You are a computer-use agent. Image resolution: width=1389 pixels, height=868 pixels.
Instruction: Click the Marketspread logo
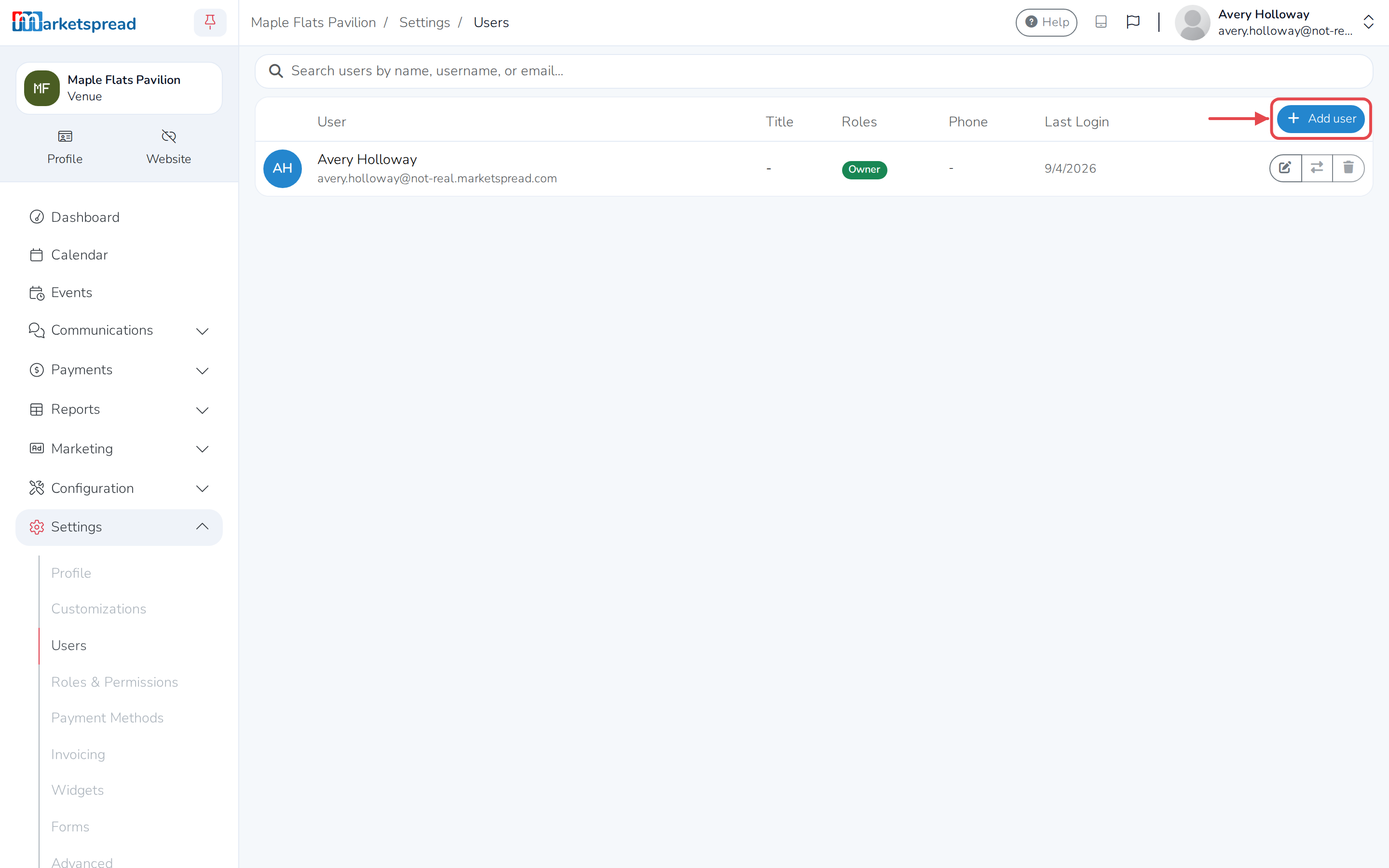[74, 22]
